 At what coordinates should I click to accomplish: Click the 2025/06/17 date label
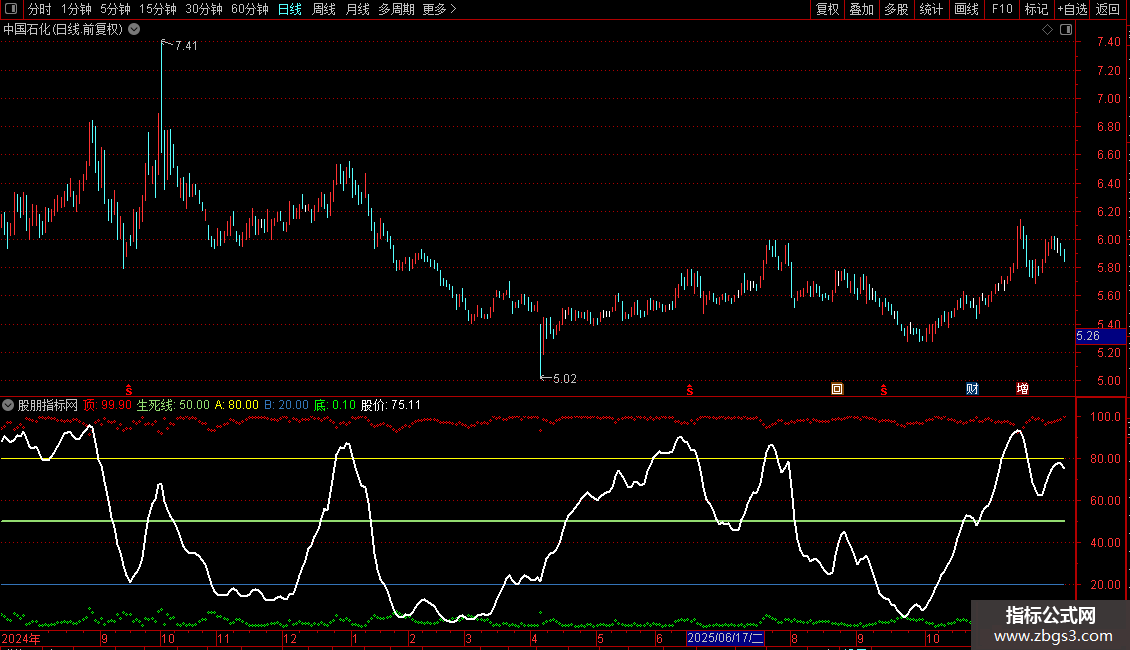coord(725,638)
